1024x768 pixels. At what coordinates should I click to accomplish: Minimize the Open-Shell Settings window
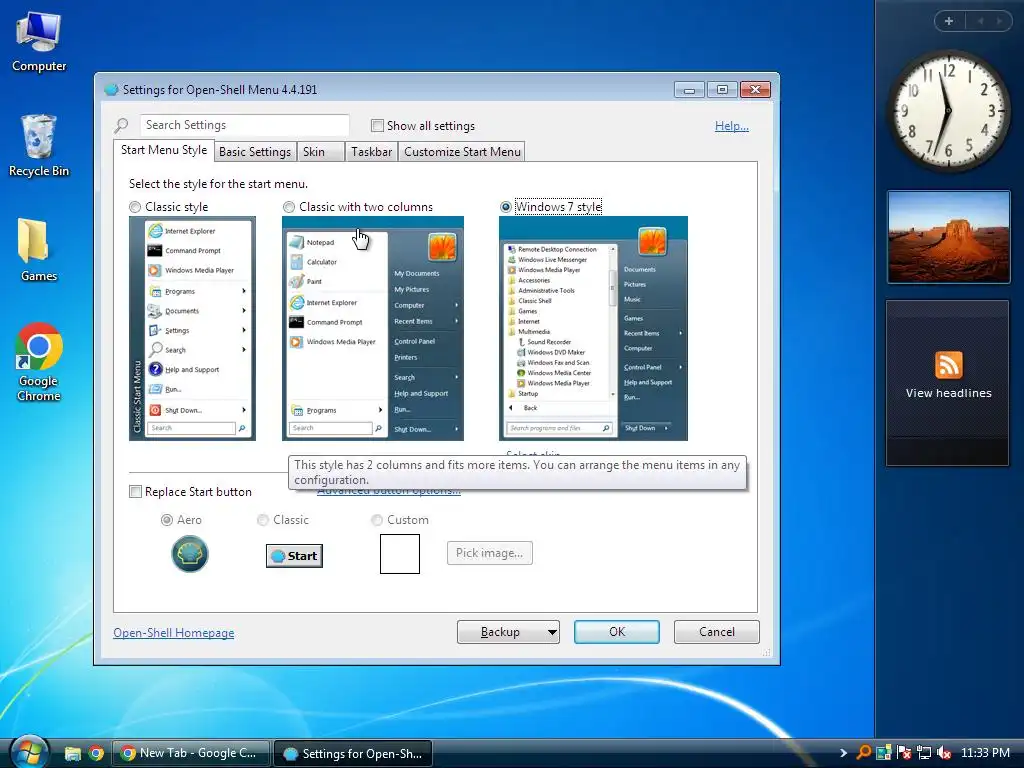tap(689, 89)
